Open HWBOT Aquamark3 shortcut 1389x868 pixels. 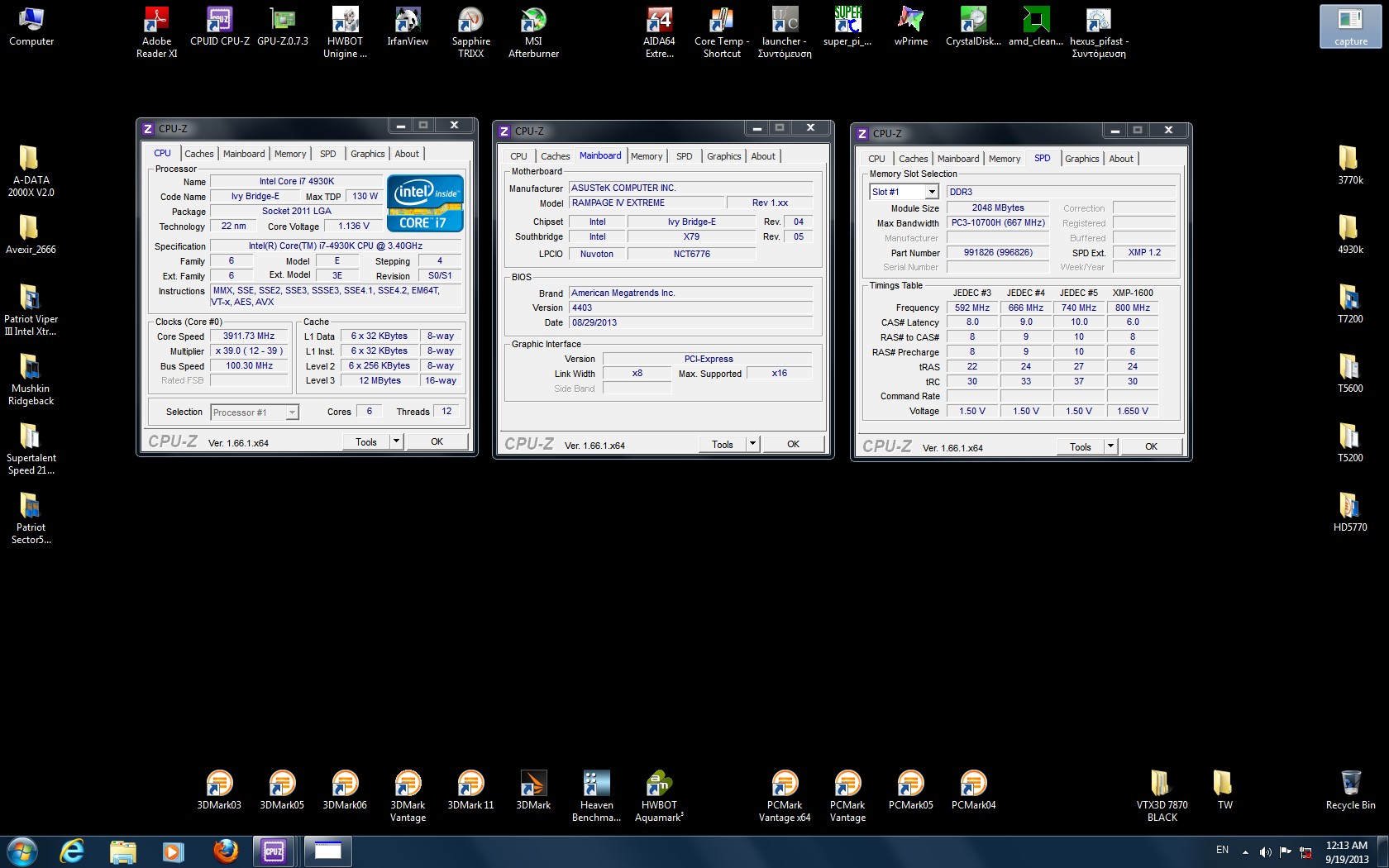(659, 796)
